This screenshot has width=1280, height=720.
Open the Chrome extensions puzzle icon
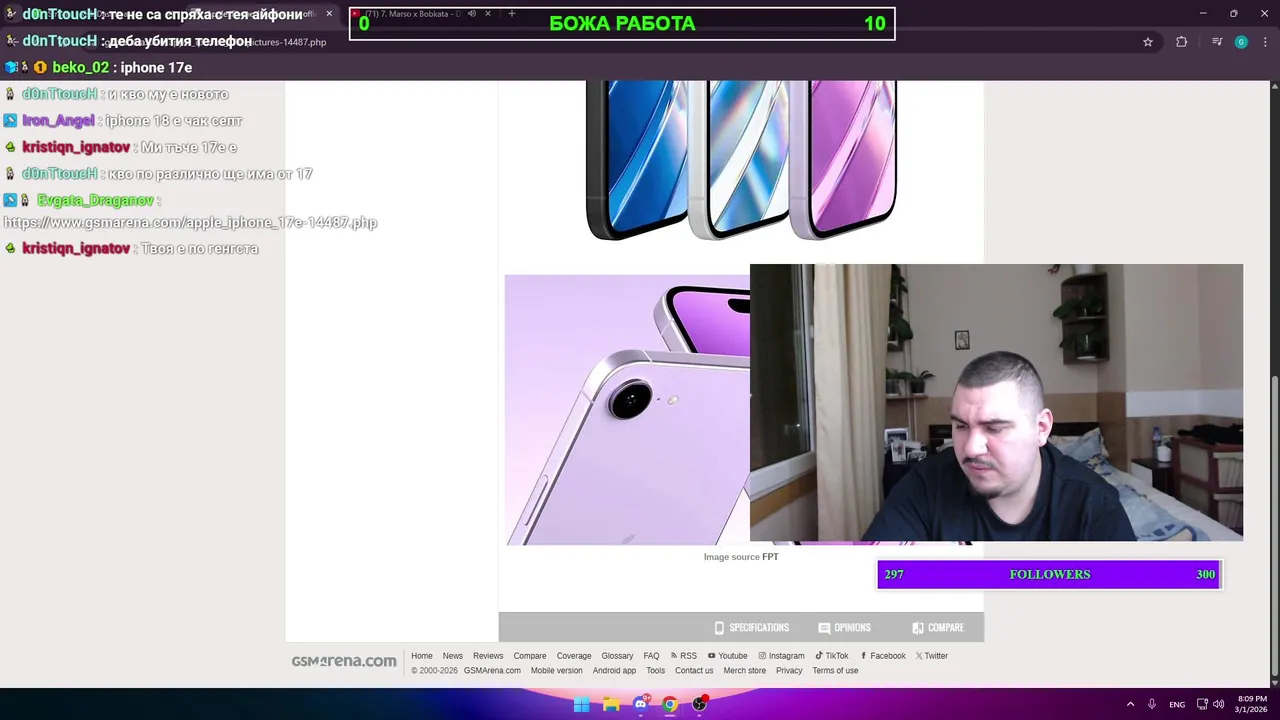pos(1182,42)
